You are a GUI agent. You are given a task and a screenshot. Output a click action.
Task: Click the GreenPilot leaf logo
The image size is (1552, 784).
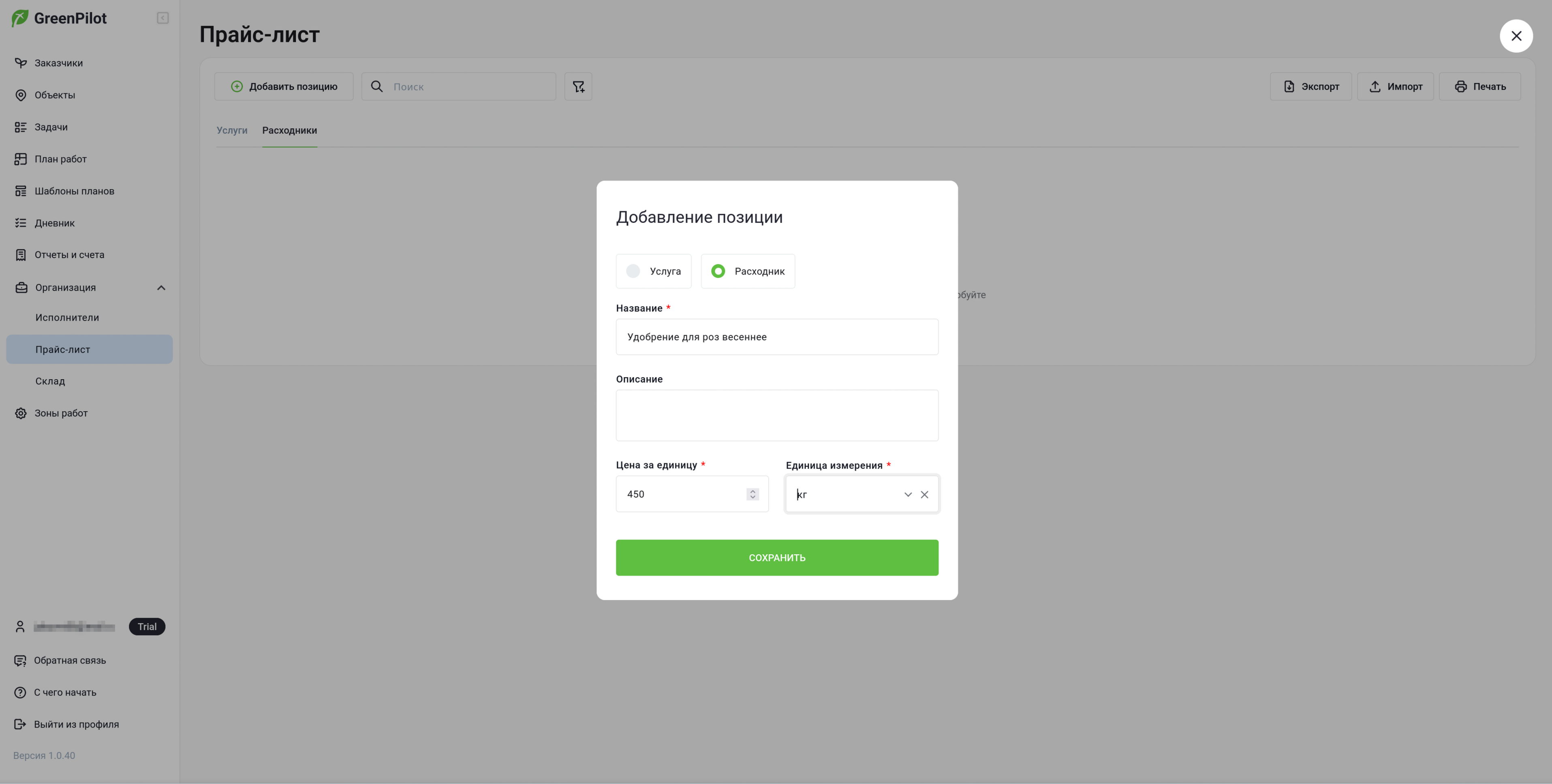(20, 18)
